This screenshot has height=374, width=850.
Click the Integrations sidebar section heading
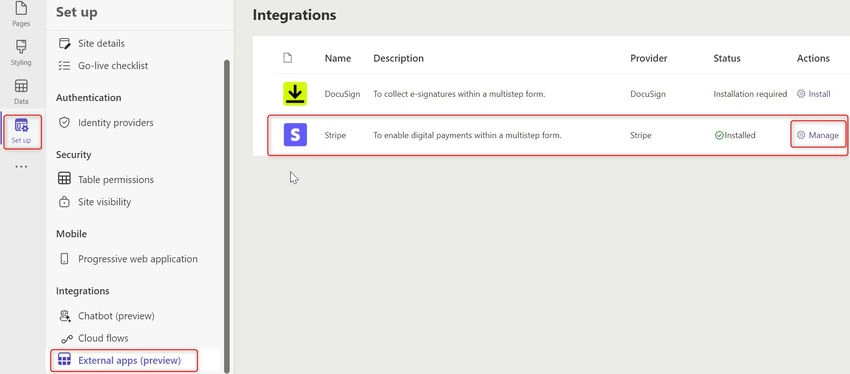82,291
